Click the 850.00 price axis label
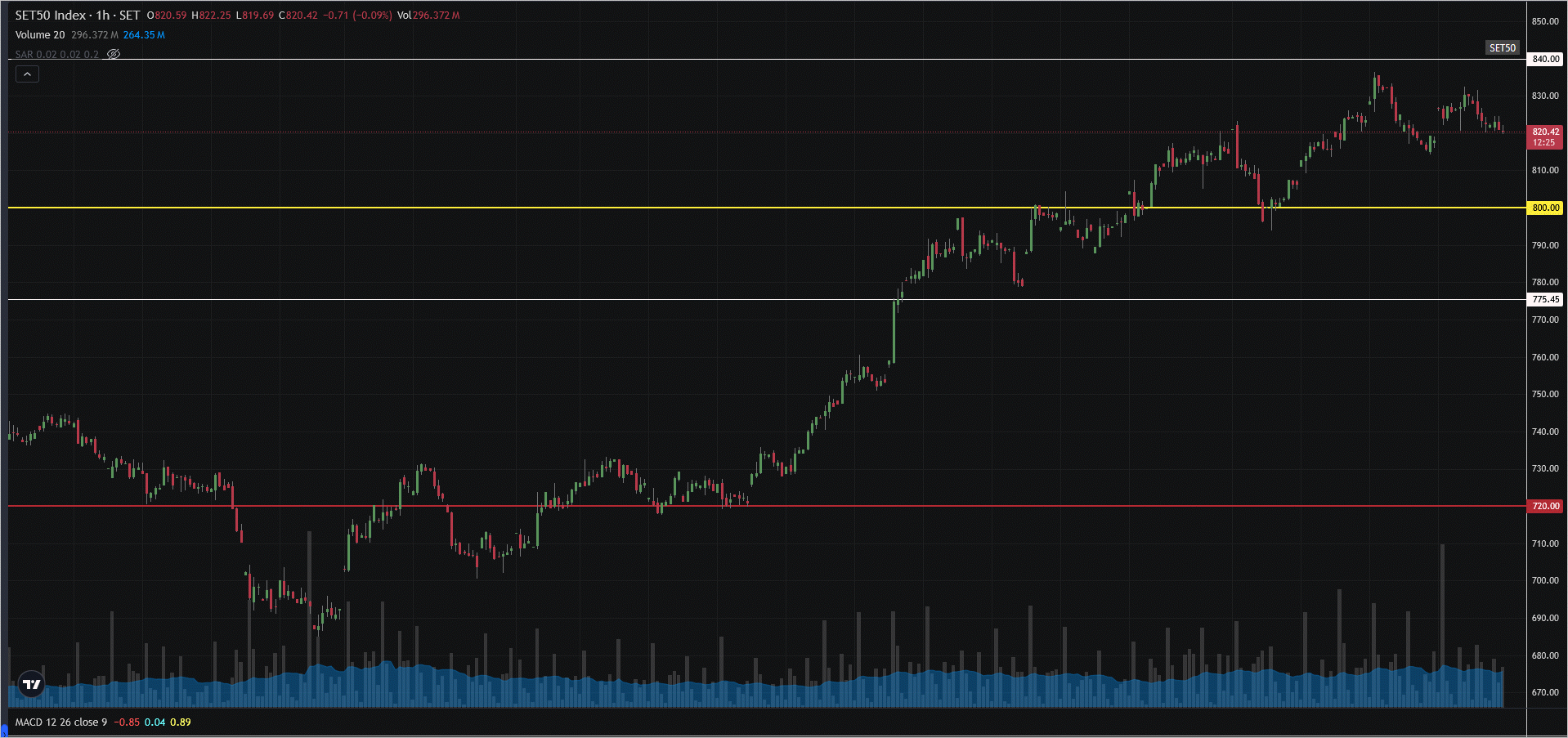The width and height of the screenshot is (1568, 738). pyautogui.click(x=1545, y=21)
